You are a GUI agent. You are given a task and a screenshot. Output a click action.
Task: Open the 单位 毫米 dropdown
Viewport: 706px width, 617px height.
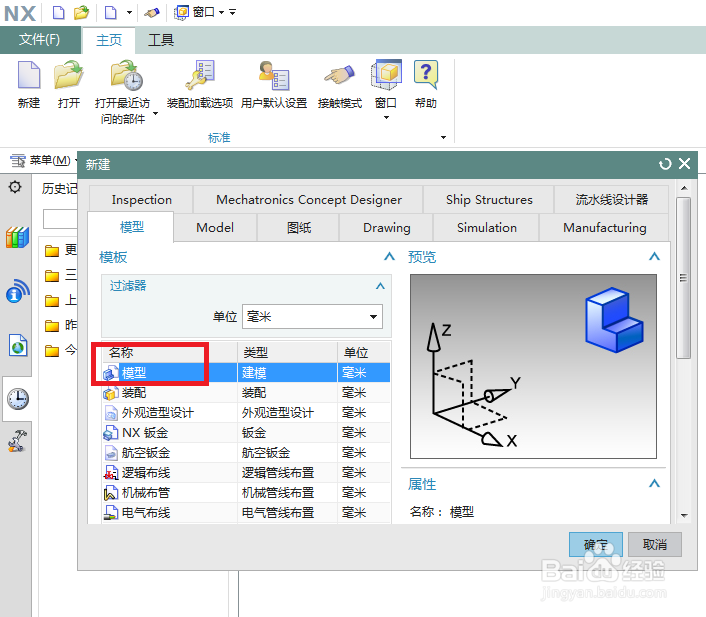point(312,317)
